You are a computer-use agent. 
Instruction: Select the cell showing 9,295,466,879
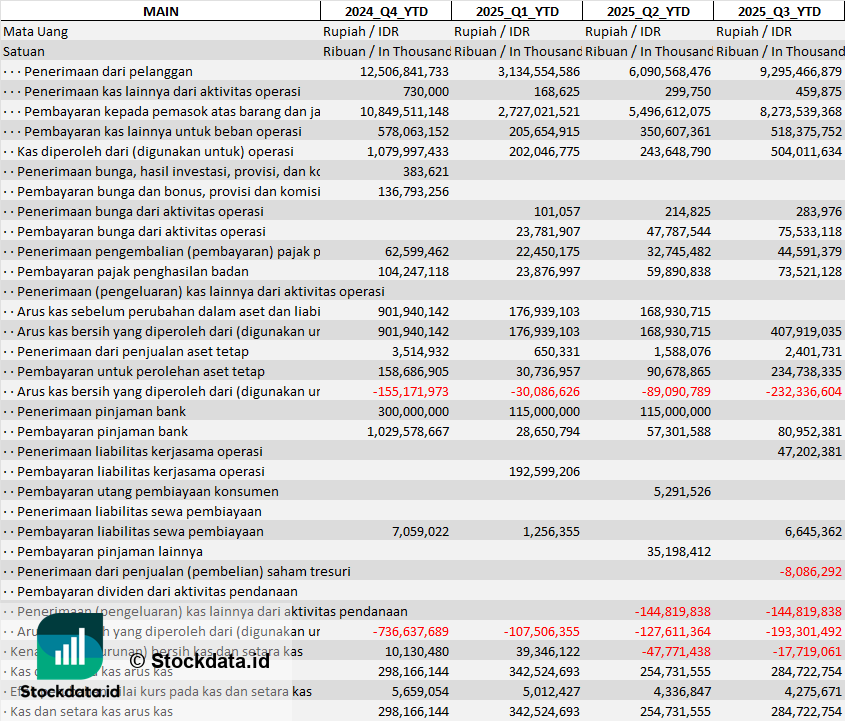[787, 71]
